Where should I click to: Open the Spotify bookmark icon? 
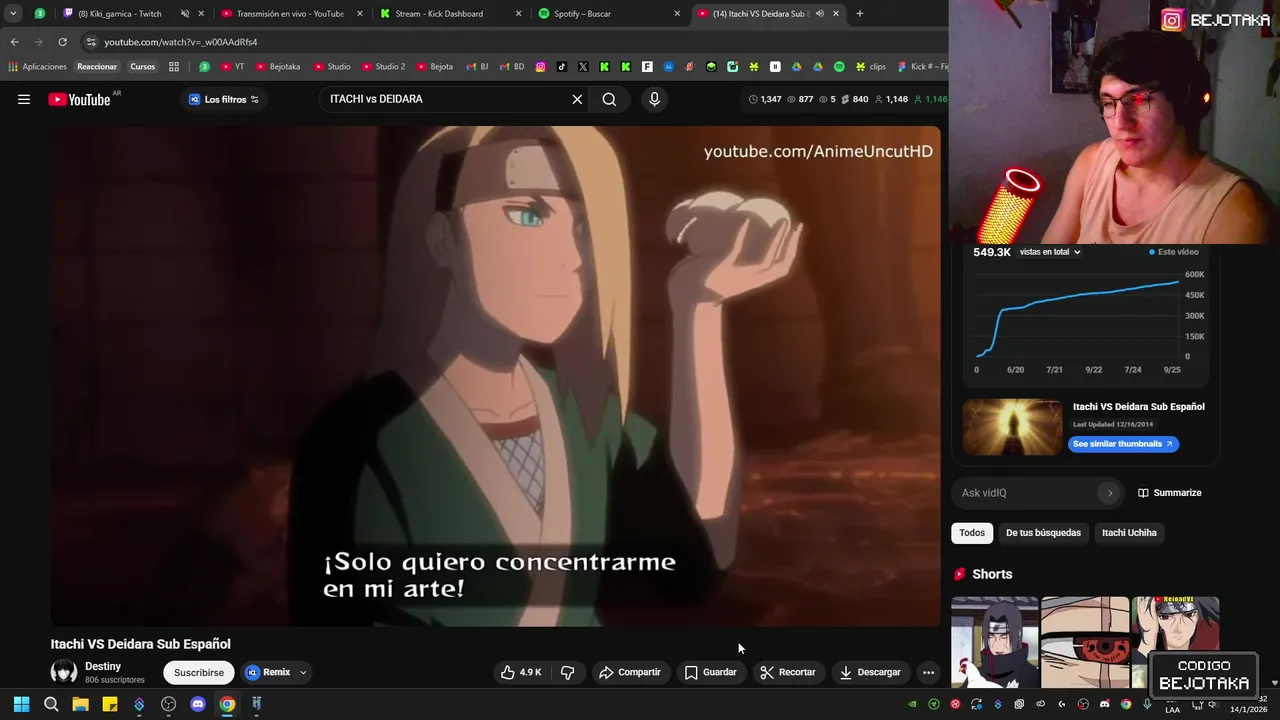(839, 67)
